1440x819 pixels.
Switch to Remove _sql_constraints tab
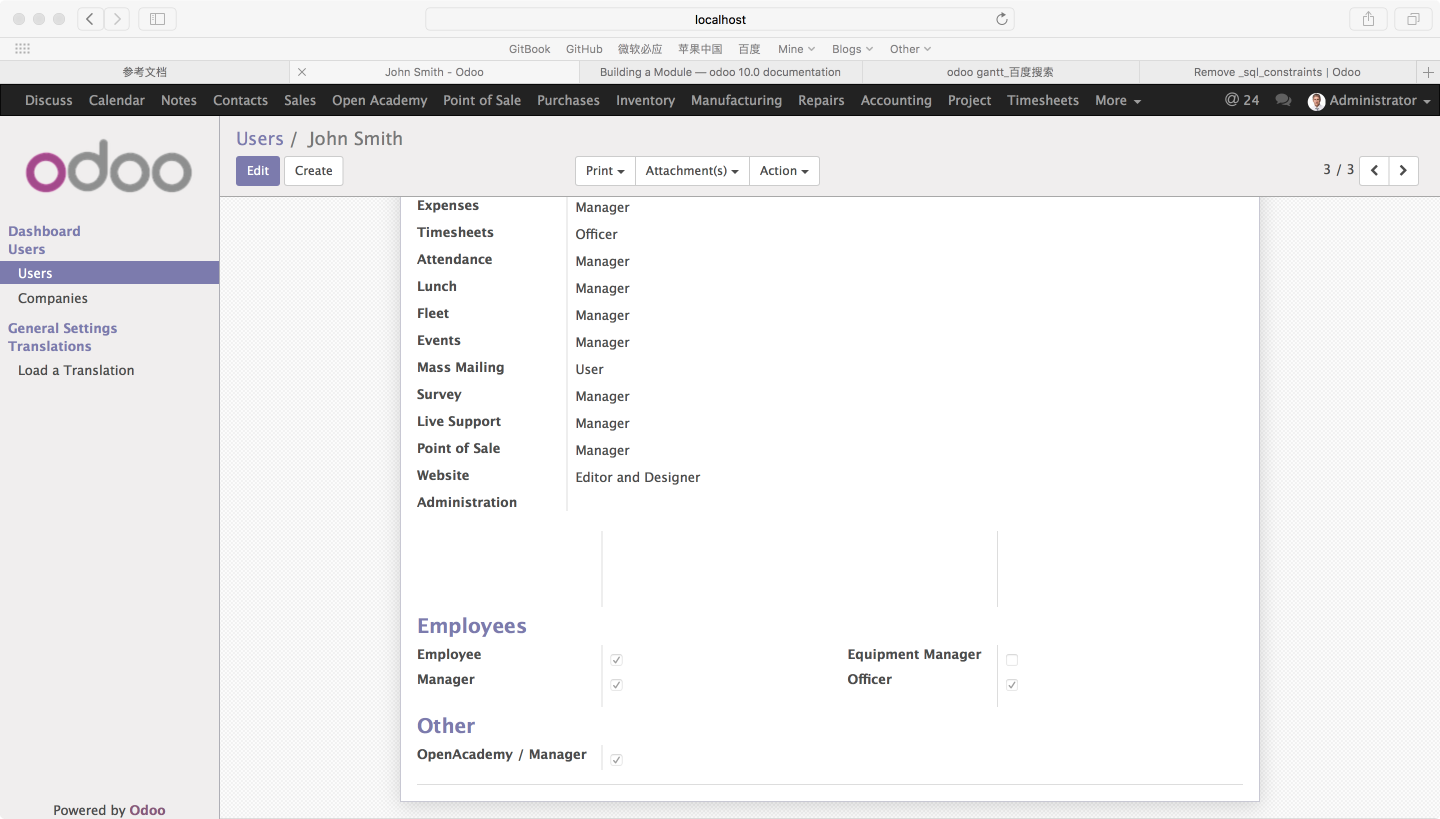point(1277,72)
